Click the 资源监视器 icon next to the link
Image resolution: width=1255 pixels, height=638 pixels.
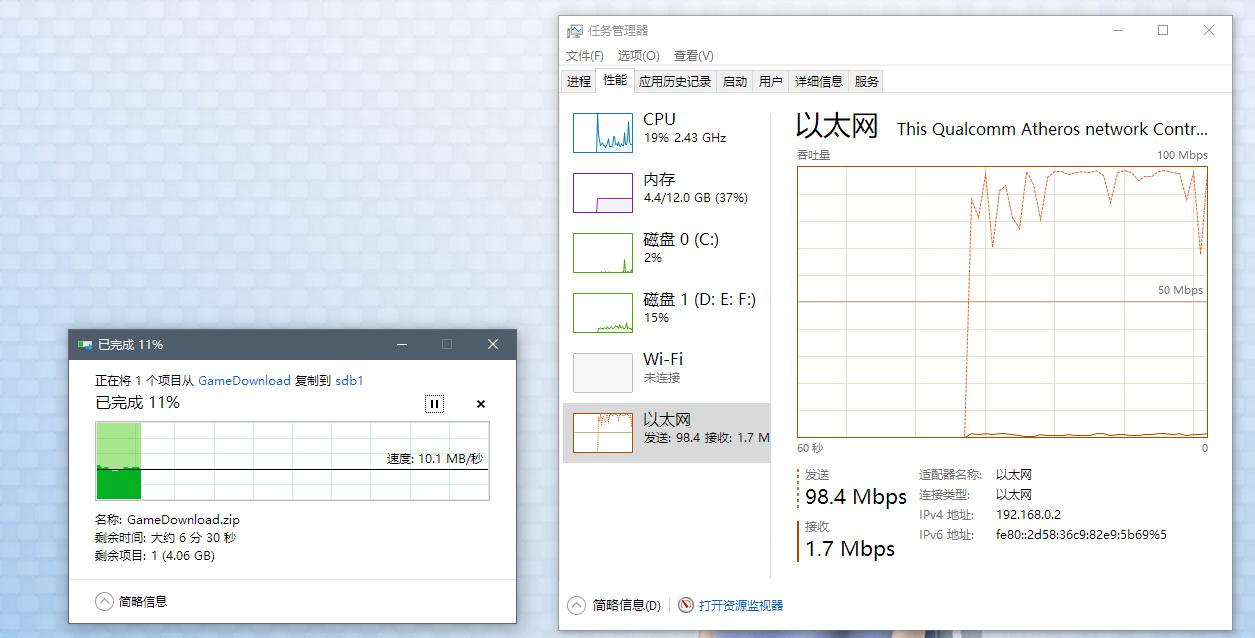685,605
